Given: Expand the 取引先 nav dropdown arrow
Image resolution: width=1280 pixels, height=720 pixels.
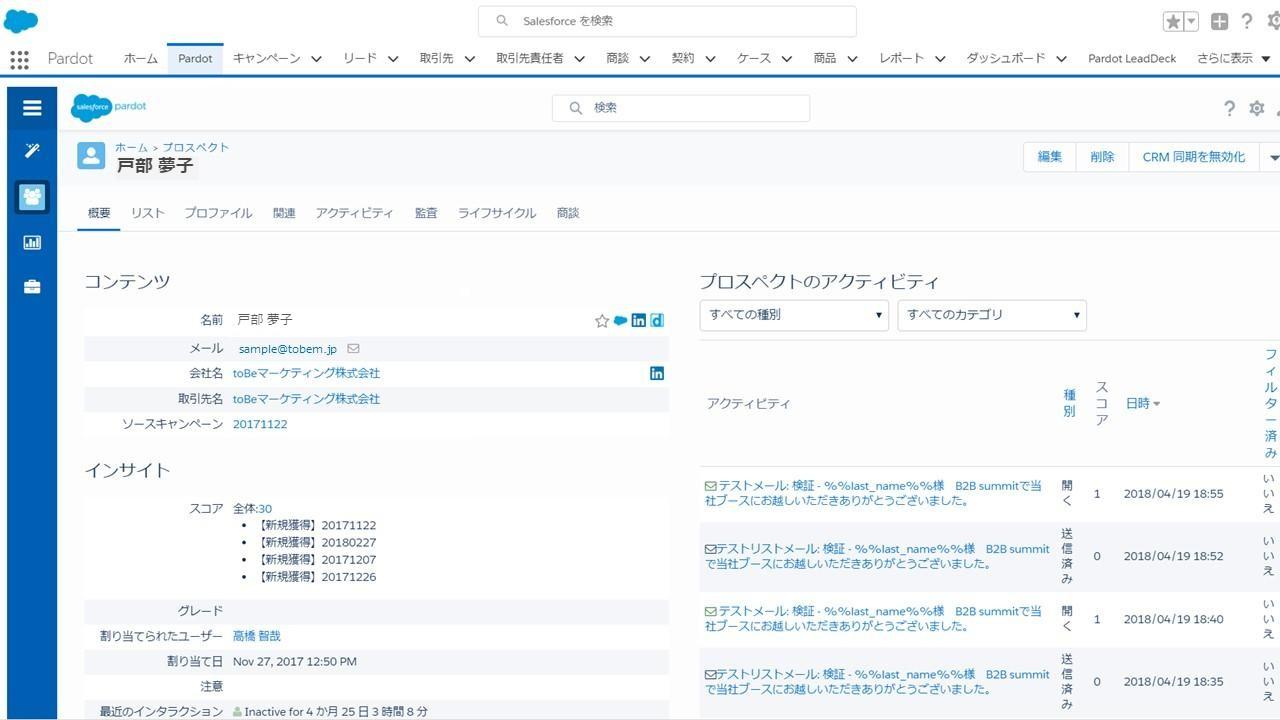Looking at the screenshot, I should pyautogui.click(x=469, y=59).
